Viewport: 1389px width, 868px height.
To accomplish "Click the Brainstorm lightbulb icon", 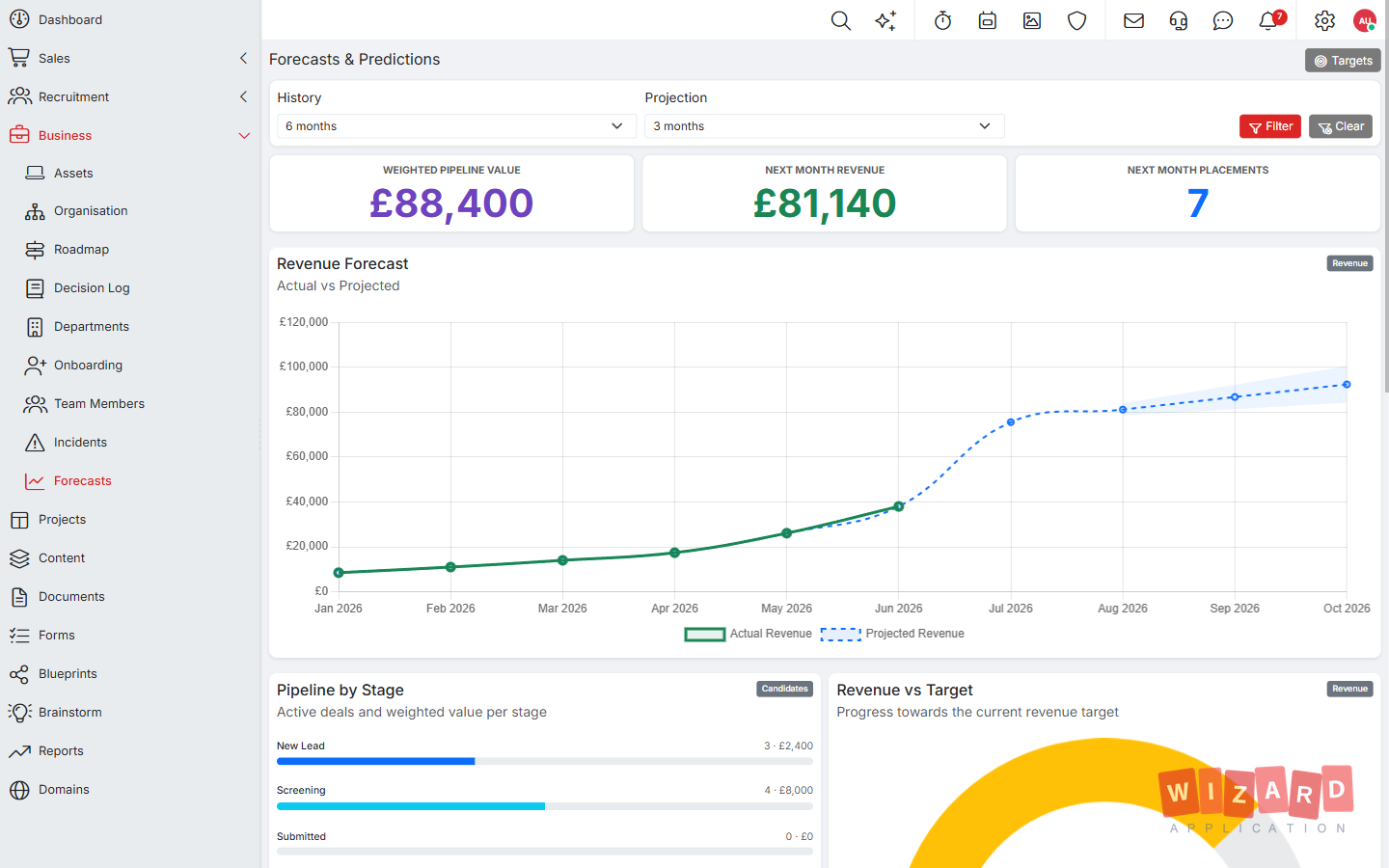I will [x=19, y=713].
